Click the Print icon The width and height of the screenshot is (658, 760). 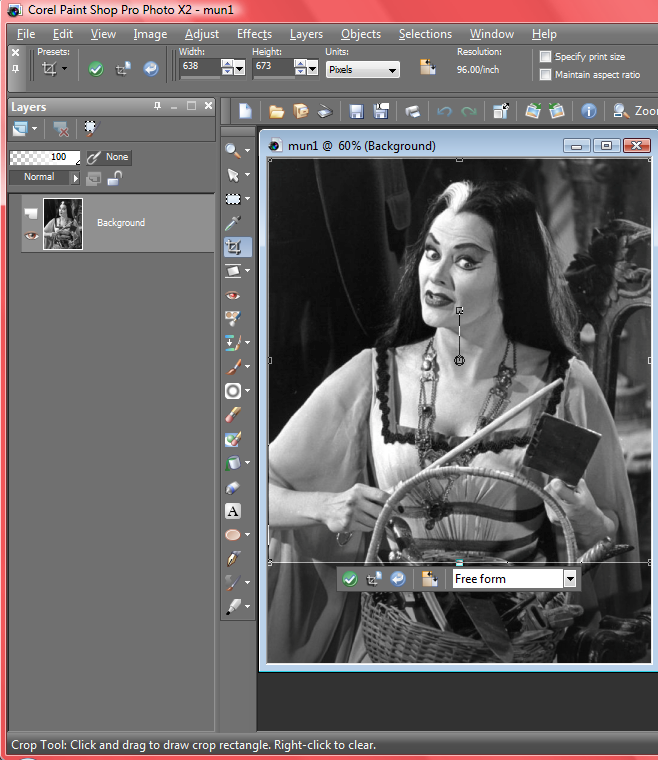point(412,111)
